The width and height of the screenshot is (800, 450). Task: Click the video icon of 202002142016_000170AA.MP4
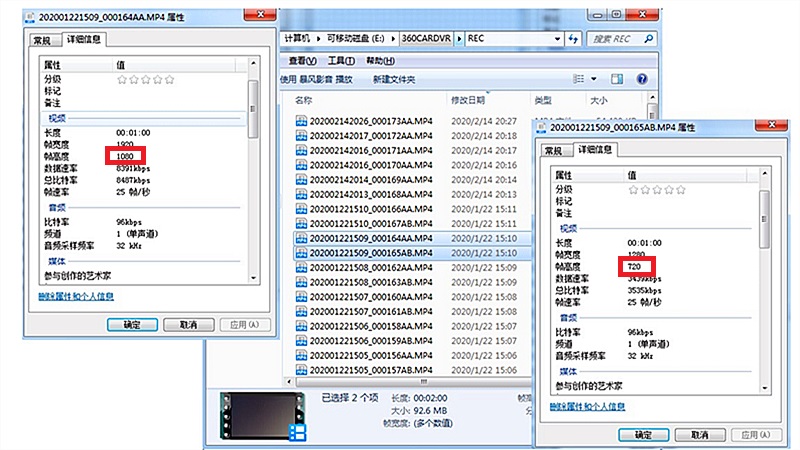coord(301,165)
